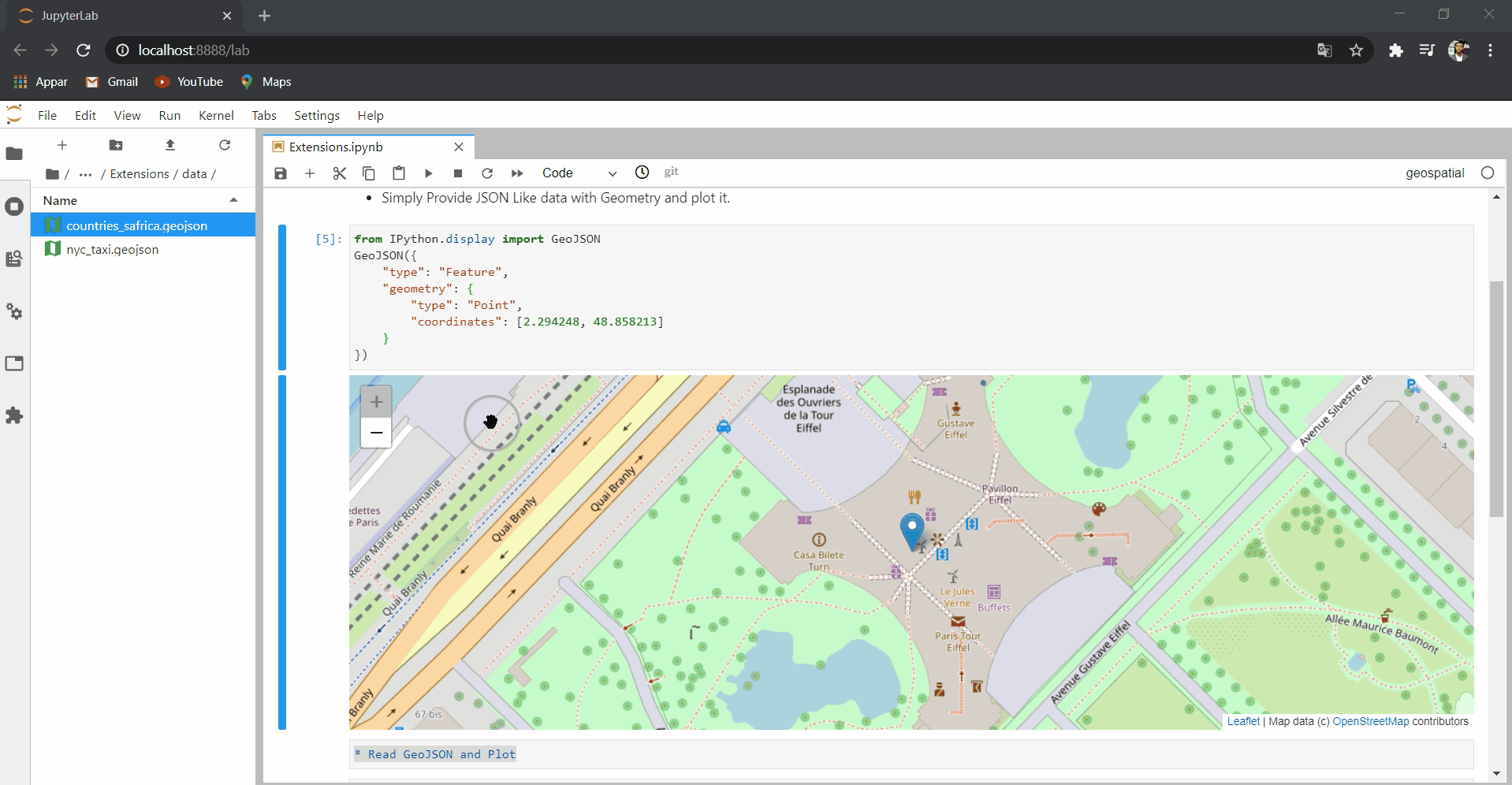Open the OpenStreetMap link
This screenshot has height=785, width=1512.
click(1370, 721)
